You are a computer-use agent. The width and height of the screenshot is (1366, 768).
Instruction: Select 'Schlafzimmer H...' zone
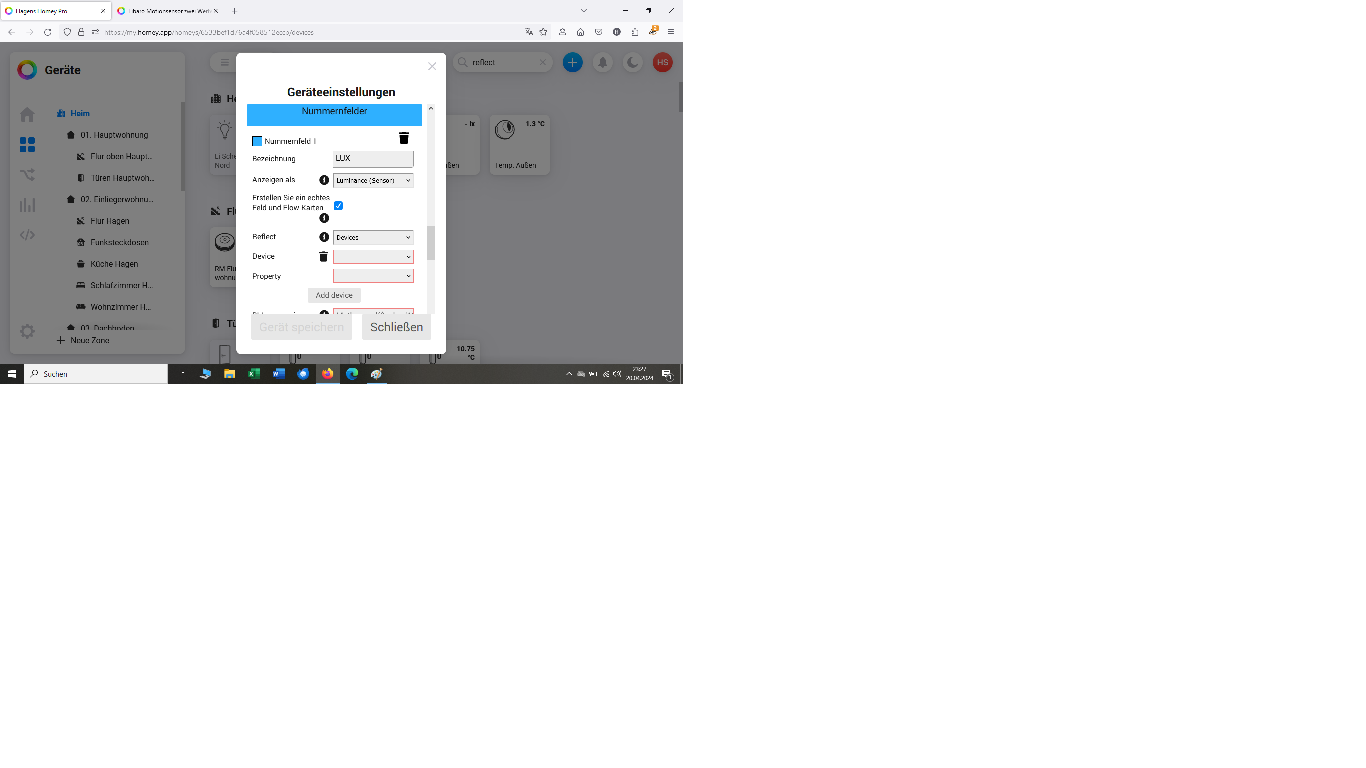120,286
